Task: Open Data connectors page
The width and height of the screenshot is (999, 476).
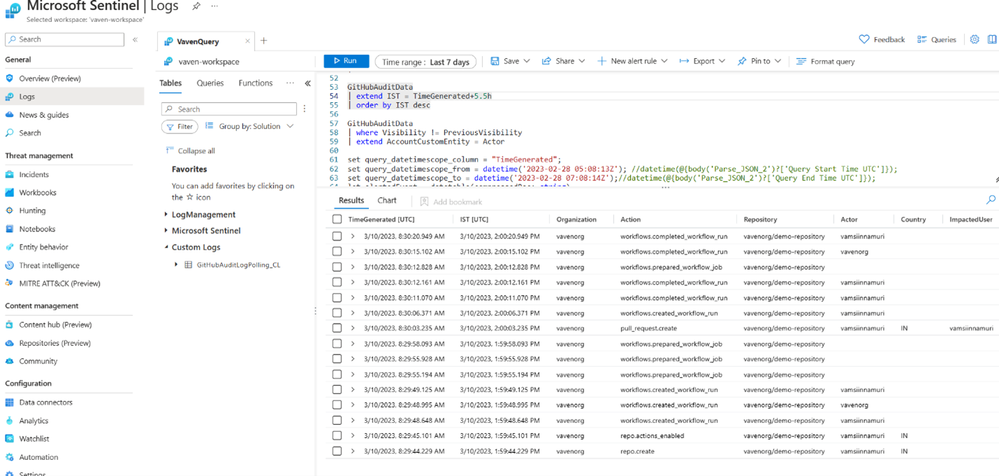Action: point(45,402)
